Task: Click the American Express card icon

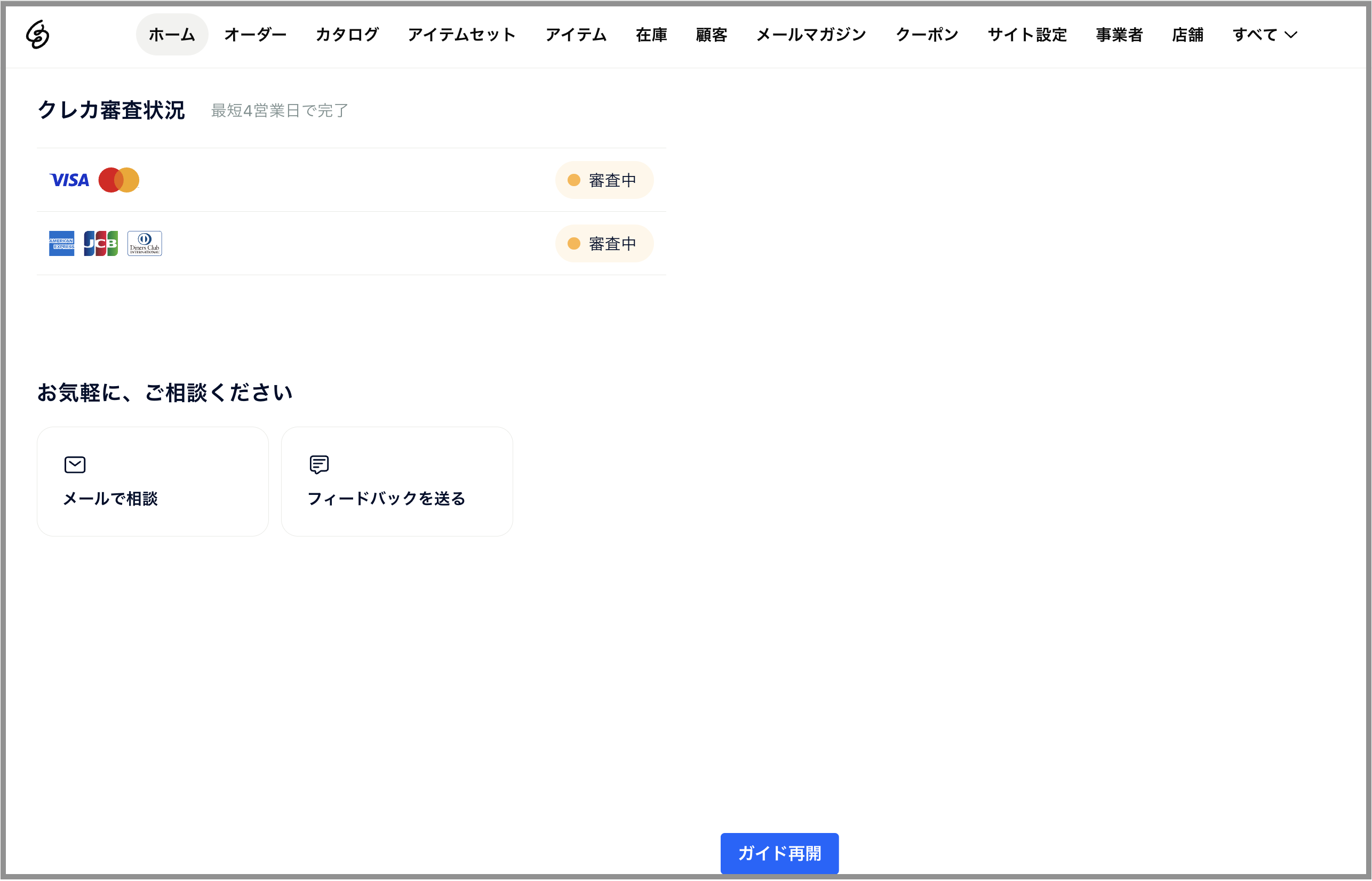Action: pyautogui.click(x=62, y=243)
